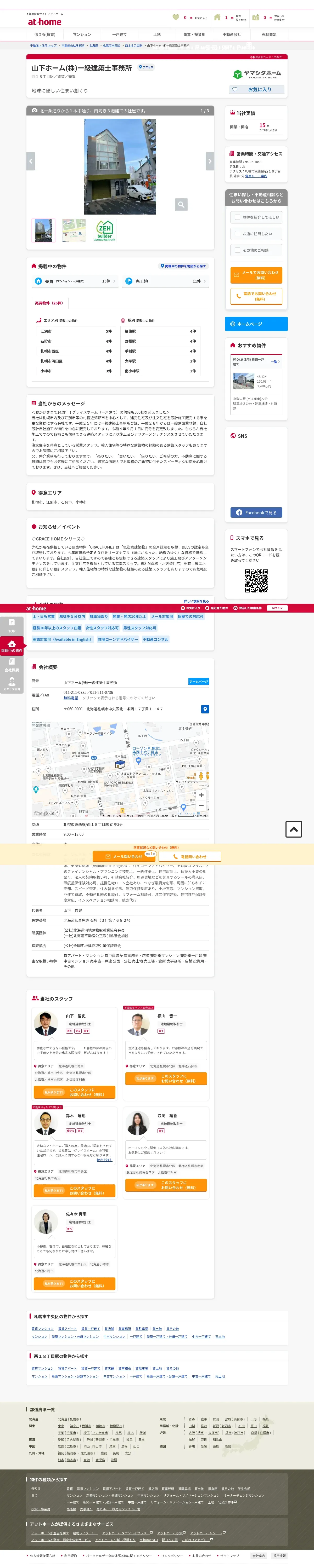This screenshot has width=314, height=1568.
Task: Open 福住駅 4件 station row
Action: click(x=160, y=332)
